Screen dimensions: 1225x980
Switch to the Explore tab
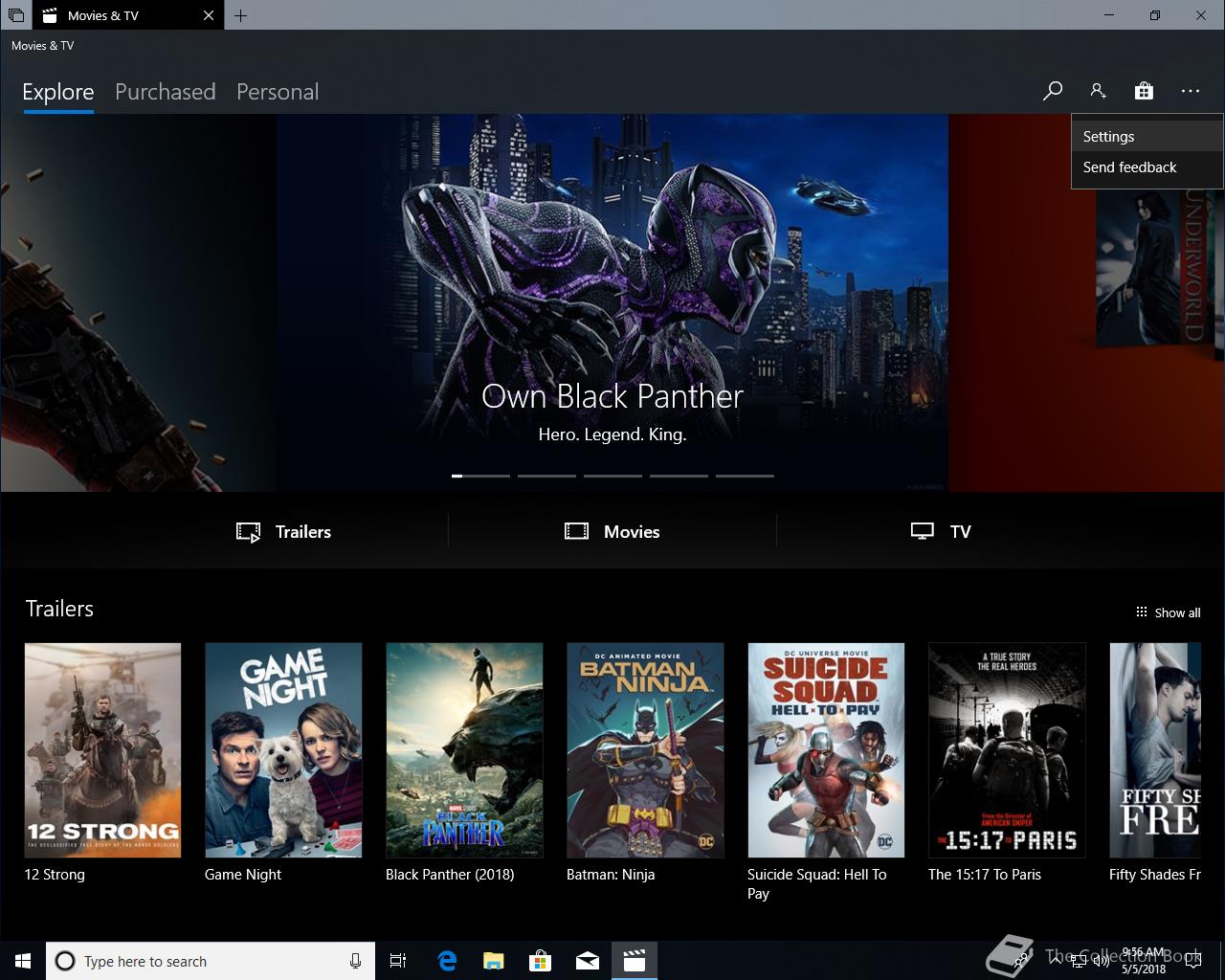click(x=58, y=92)
